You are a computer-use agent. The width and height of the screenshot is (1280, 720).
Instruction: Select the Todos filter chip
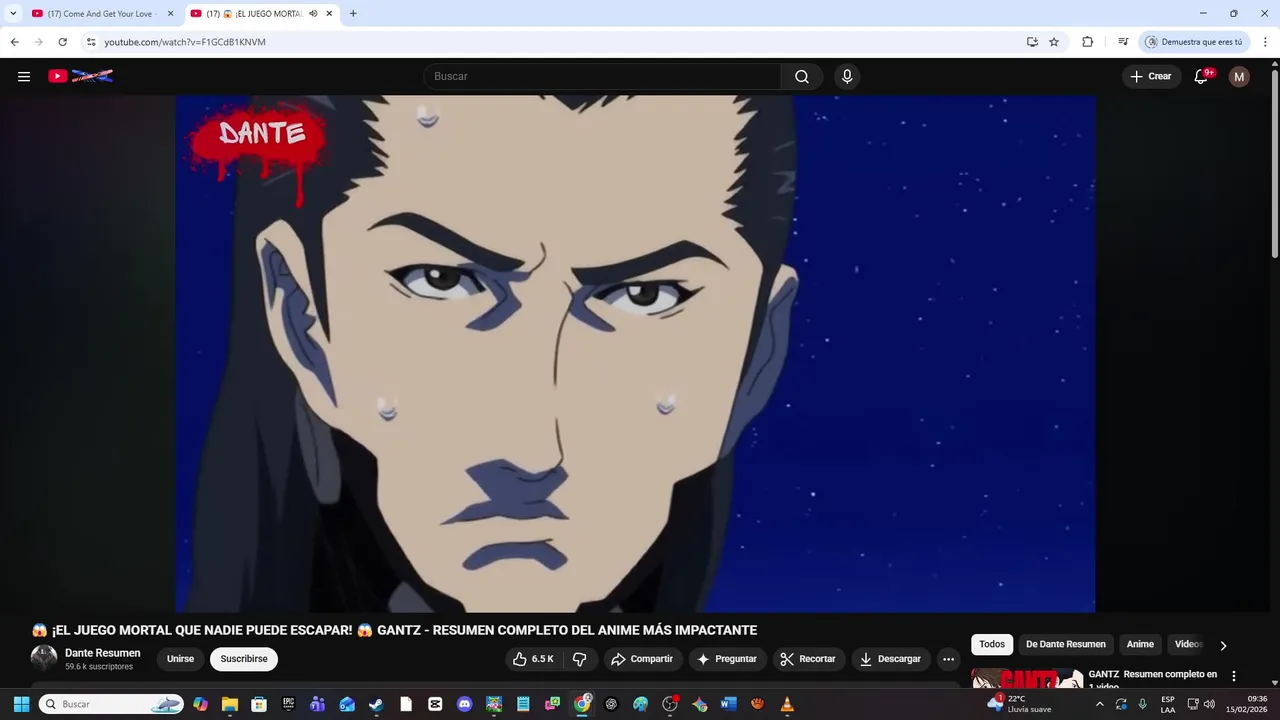pos(992,644)
